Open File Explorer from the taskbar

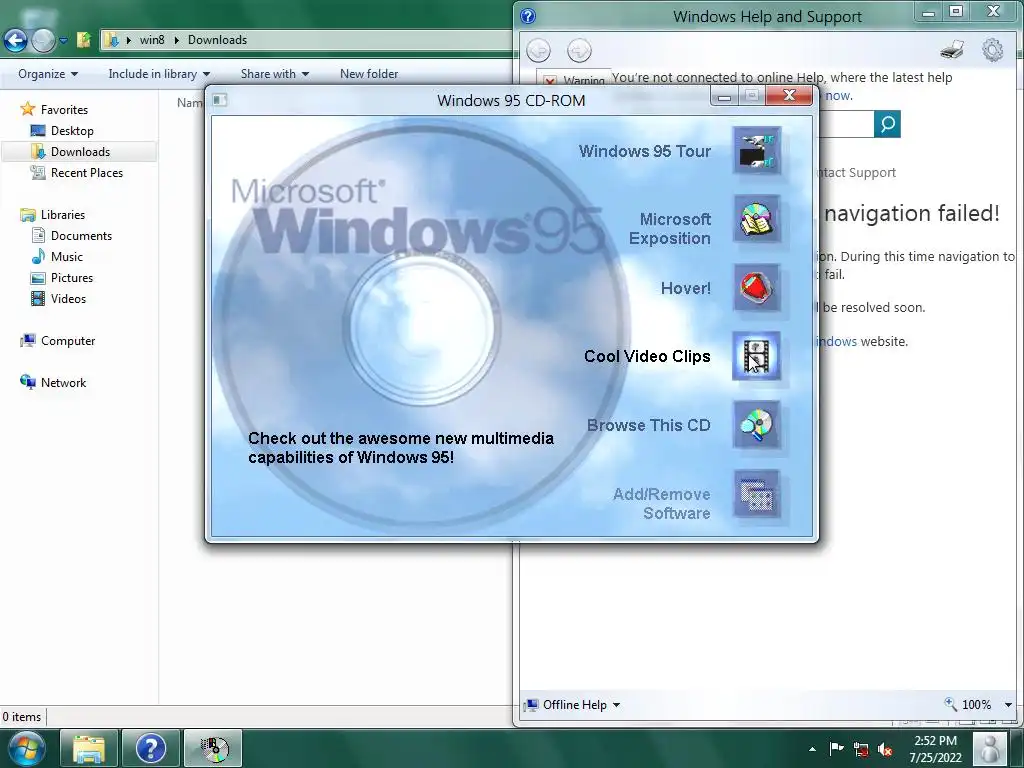89,748
